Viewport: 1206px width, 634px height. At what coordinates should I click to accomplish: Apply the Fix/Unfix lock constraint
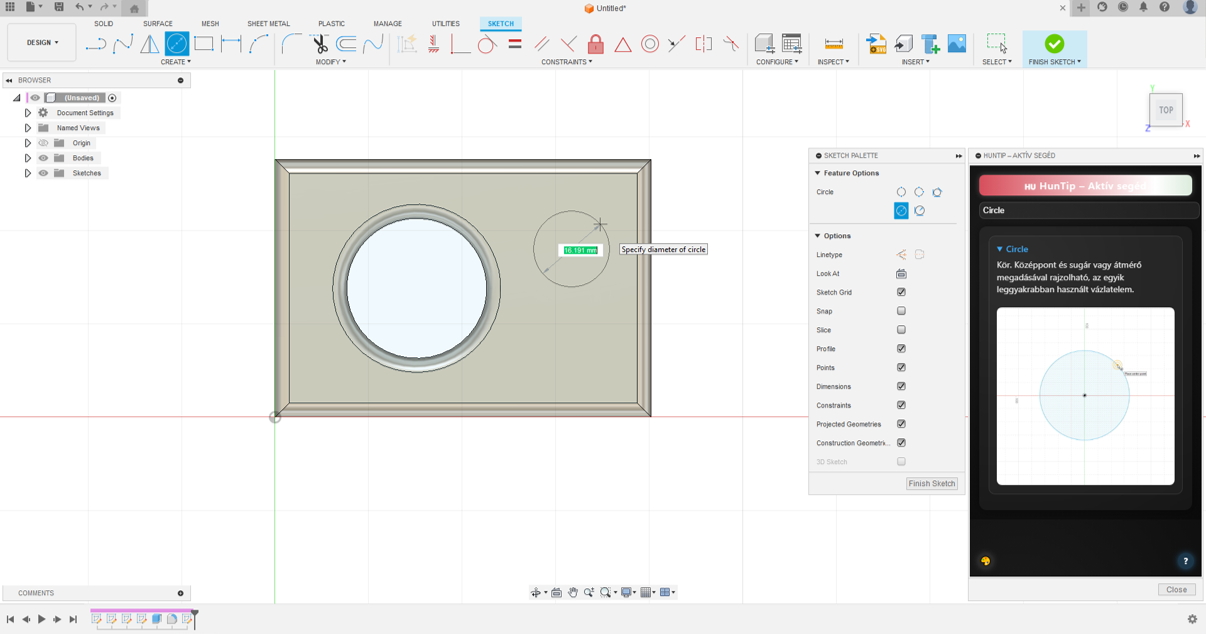click(596, 44)
